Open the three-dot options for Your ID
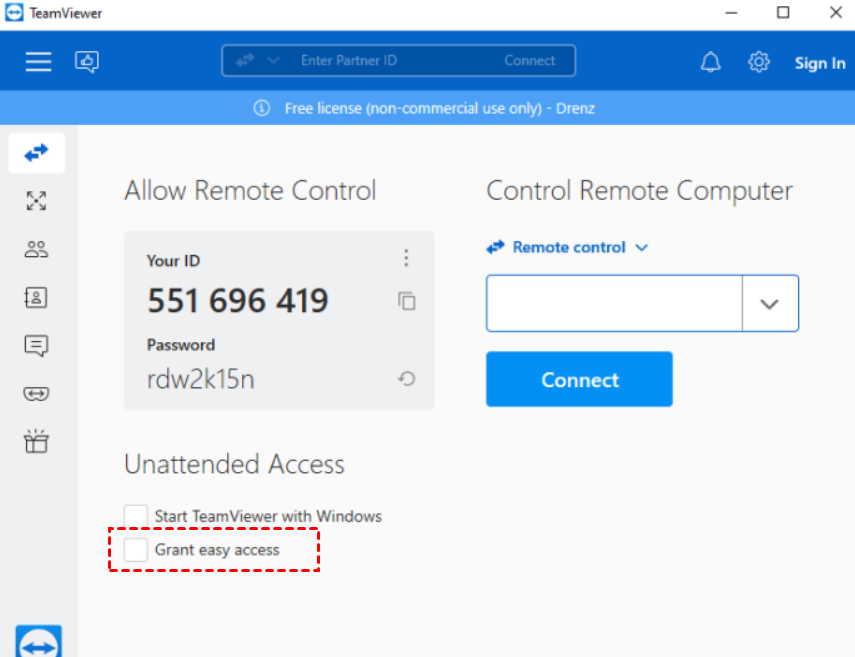The height and width of the screenshot is (657, 855). (406, 259)
